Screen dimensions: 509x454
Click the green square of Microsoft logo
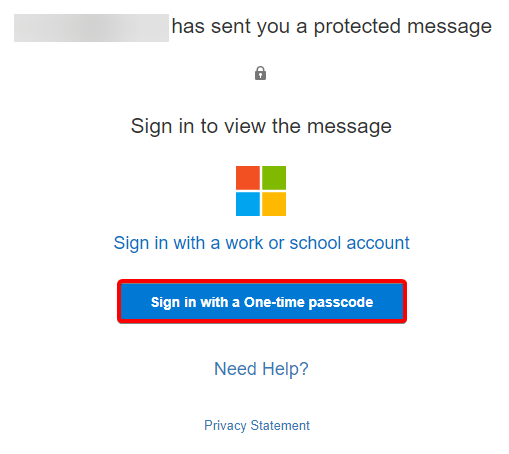tap(274, 178)
